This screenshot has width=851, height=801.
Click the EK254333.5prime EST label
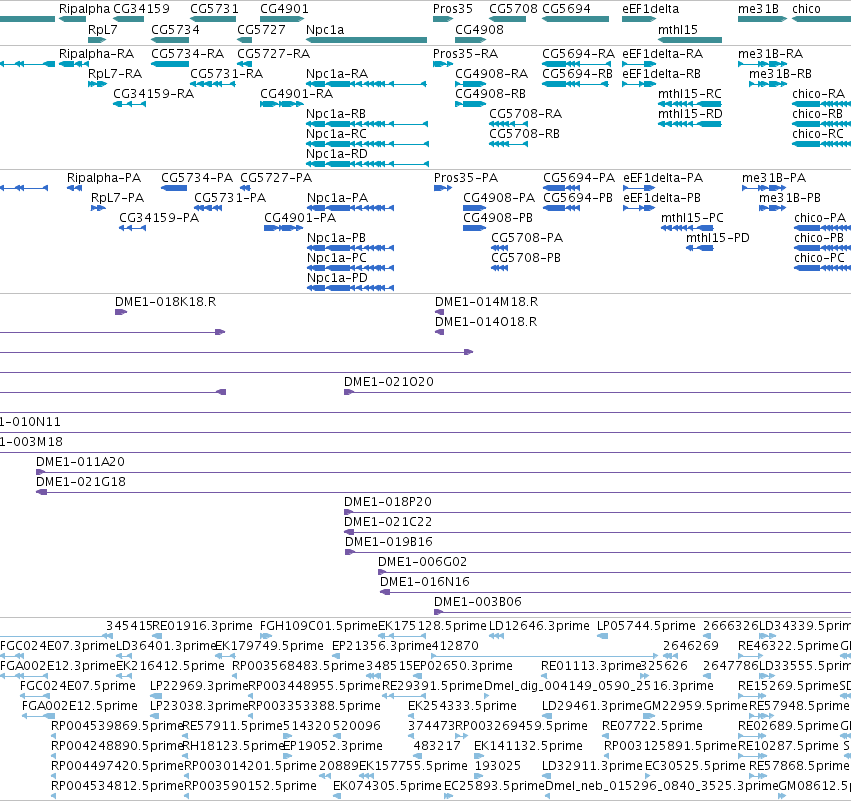(x=462, y=707)
